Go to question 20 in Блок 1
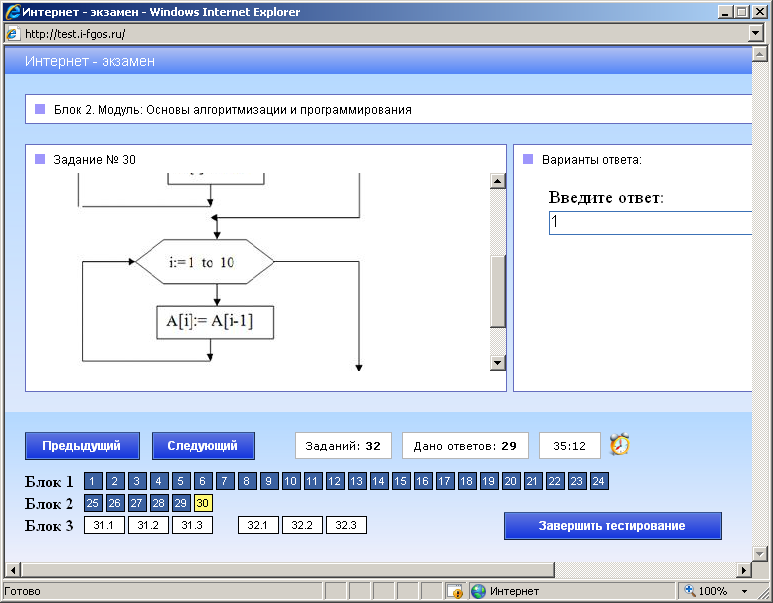 (x=510, y=481)
